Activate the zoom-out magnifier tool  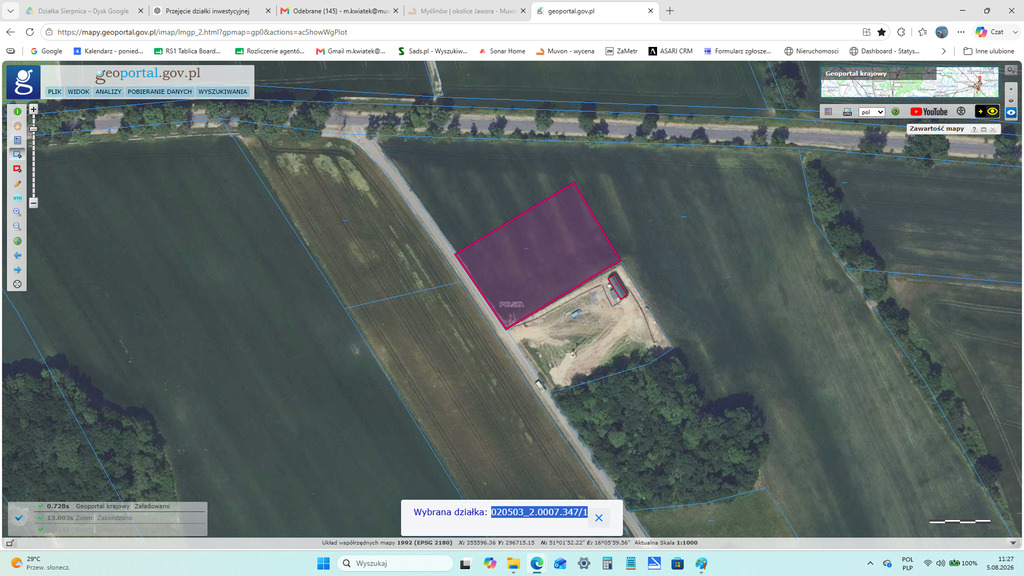click(x=18, y=227)
